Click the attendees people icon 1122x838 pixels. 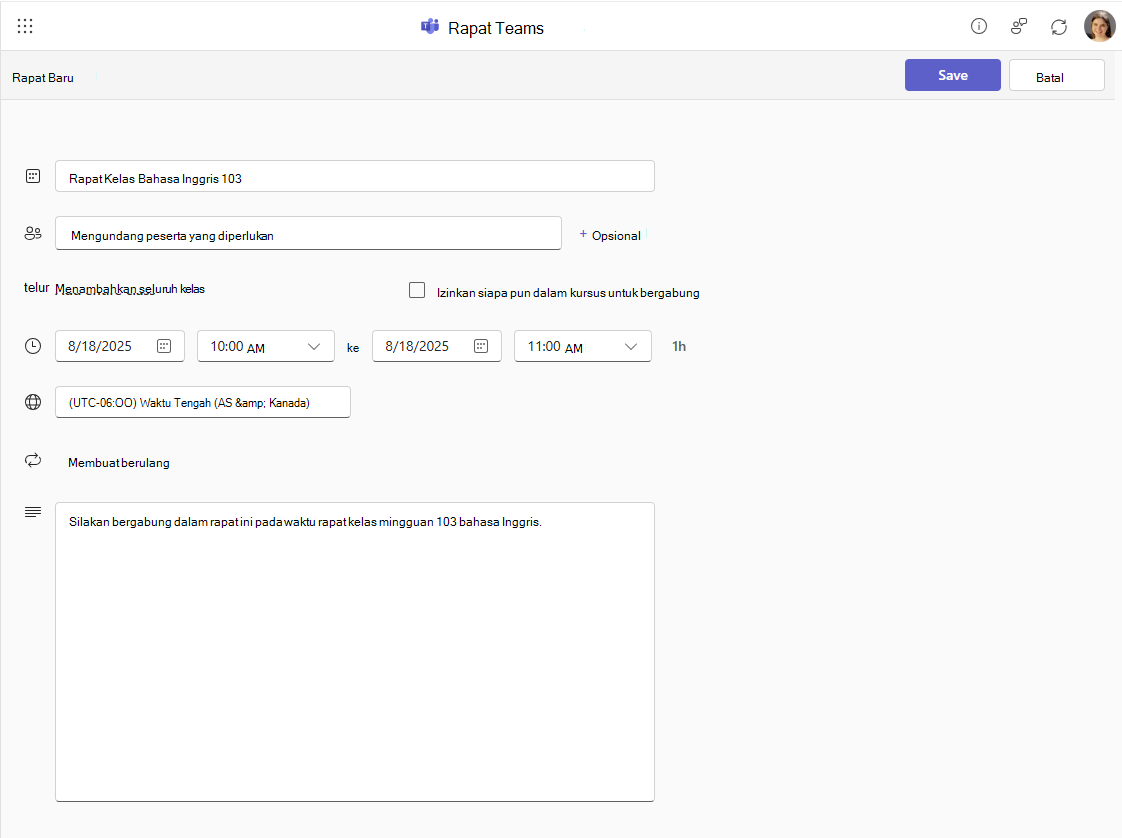(33, 233)
